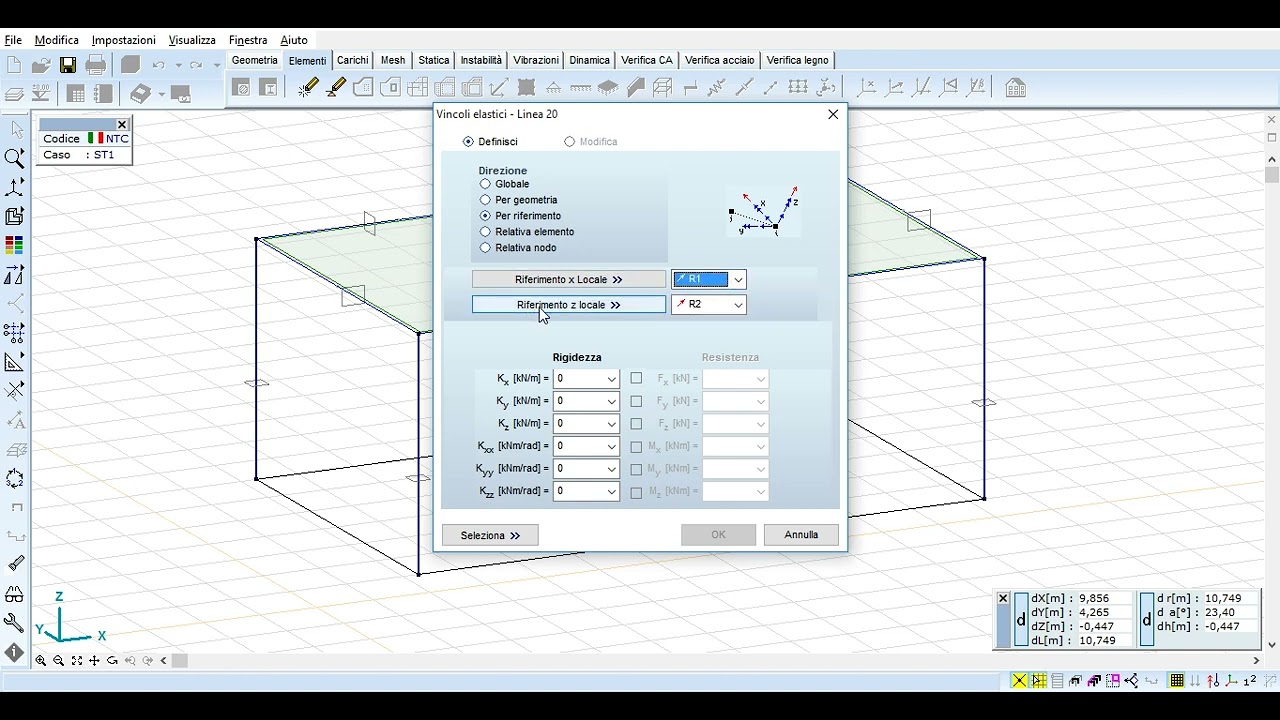1280x720 pixels.
Task: Click the zoom in icon below viewport
Action: coord(41,661)
